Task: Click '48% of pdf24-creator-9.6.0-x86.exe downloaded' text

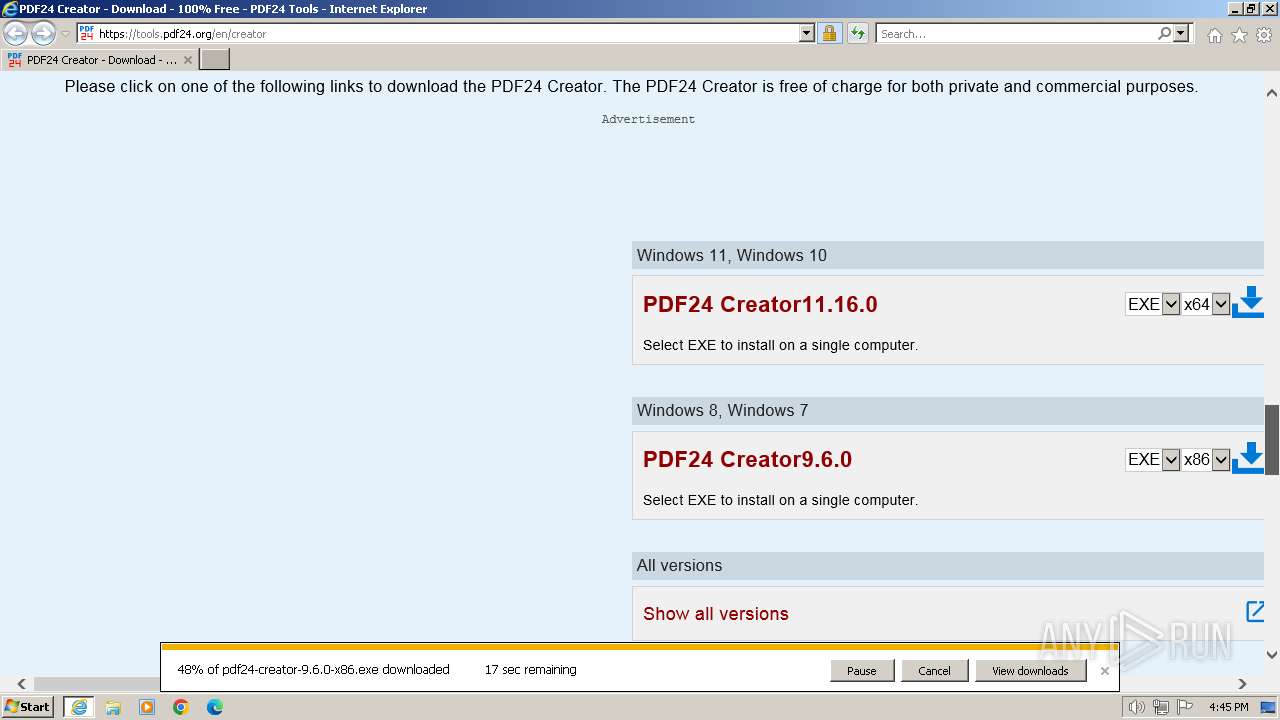Action: click(x=313, y=670)
